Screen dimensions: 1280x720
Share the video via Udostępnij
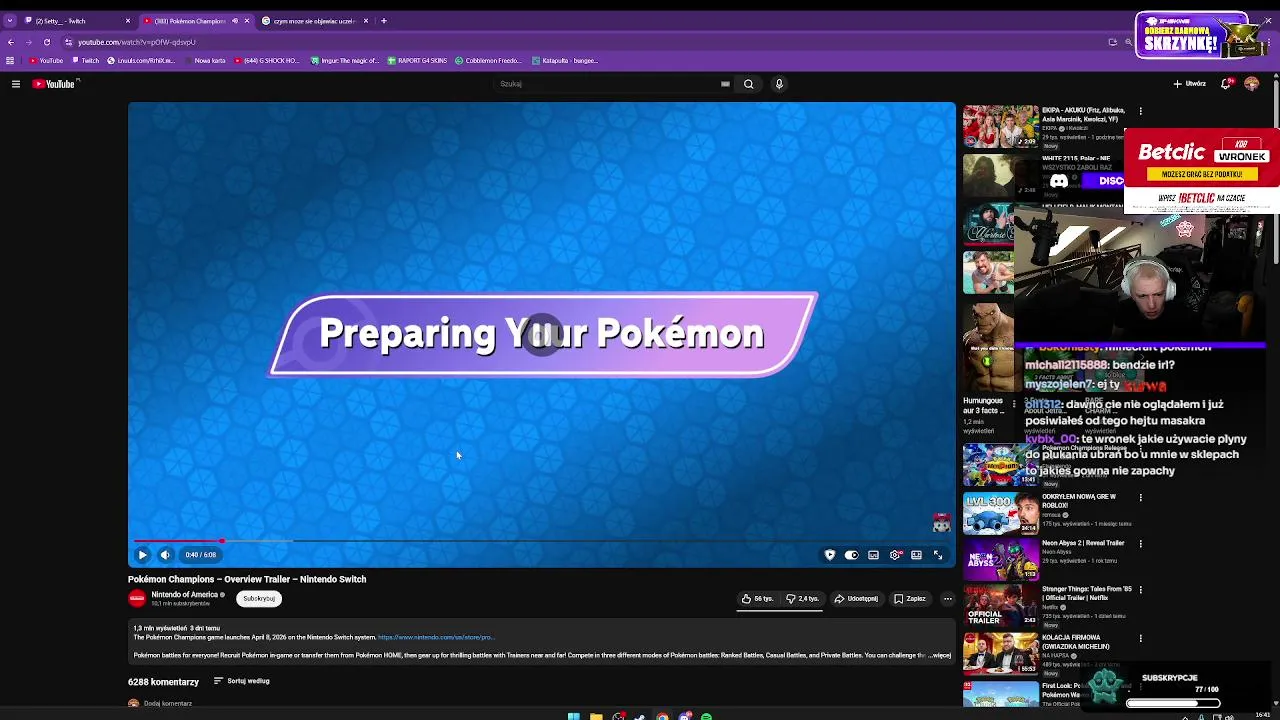click(x=856, y=599)
